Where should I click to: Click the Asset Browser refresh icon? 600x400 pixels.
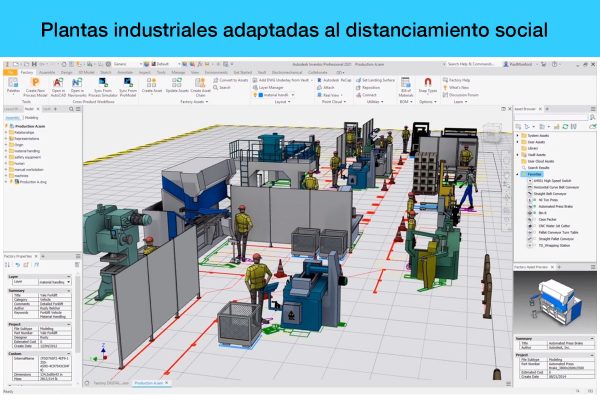pyautogui.click(x=565, y=127)
